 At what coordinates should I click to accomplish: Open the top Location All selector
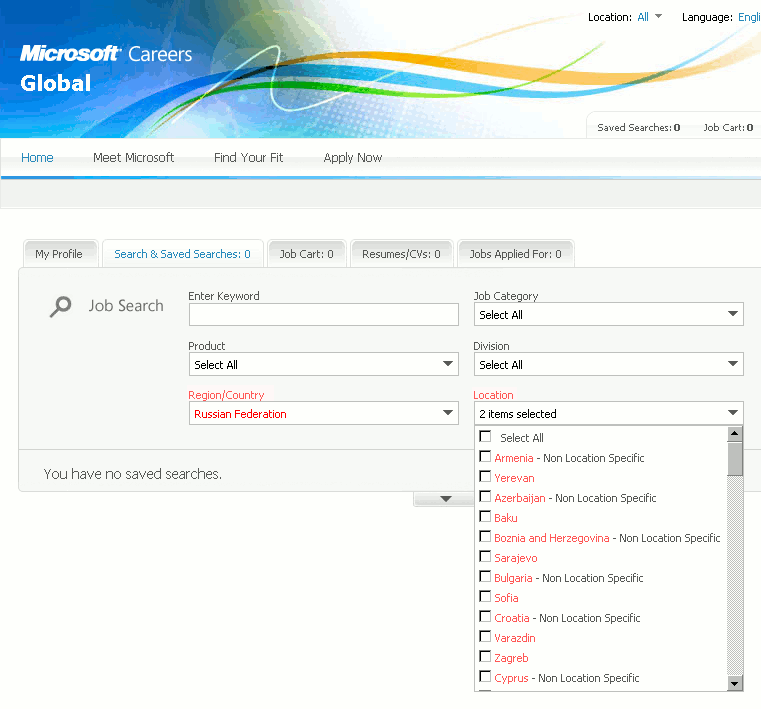[649, 17]
